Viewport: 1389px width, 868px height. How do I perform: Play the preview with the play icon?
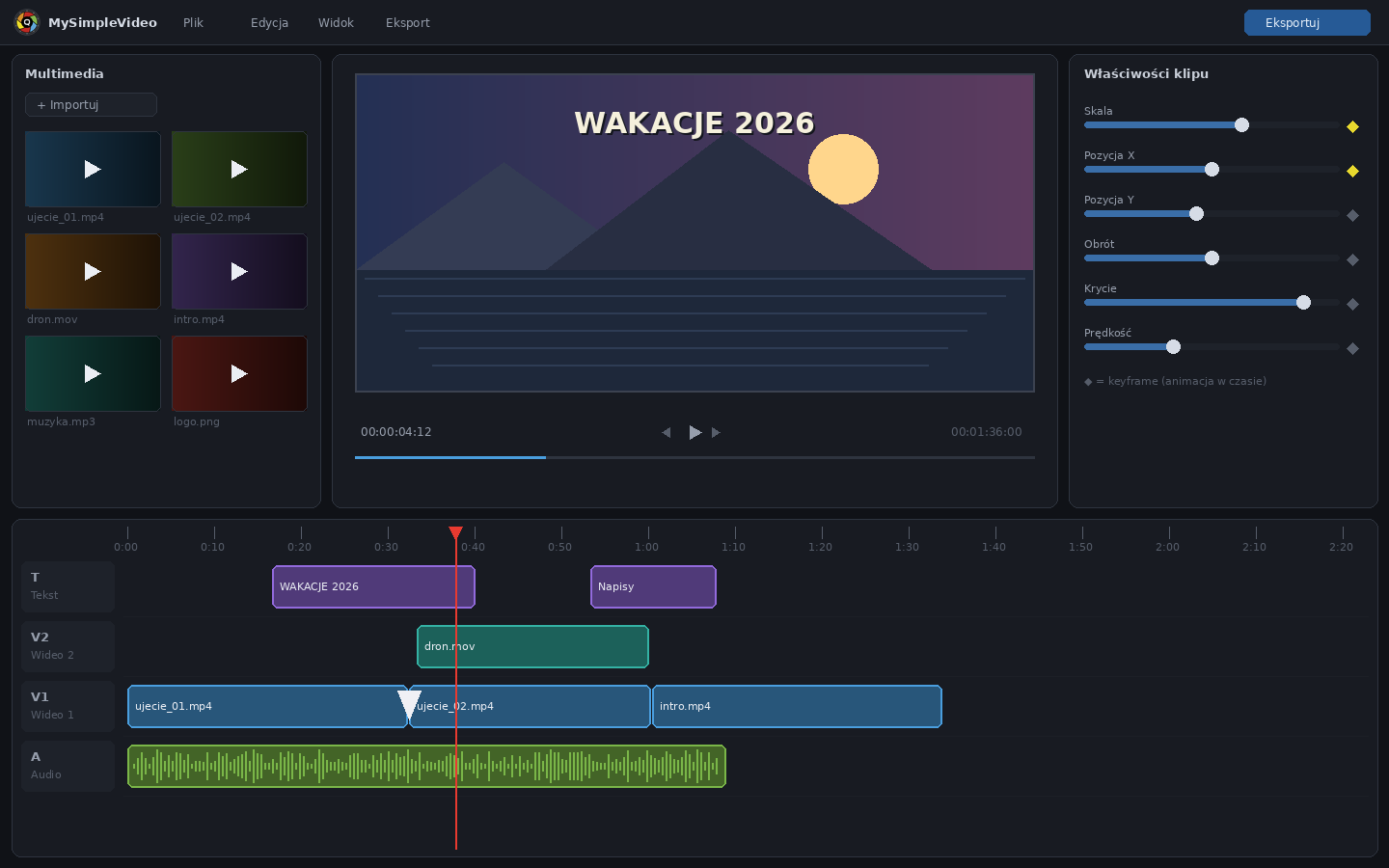click(694, 432)
